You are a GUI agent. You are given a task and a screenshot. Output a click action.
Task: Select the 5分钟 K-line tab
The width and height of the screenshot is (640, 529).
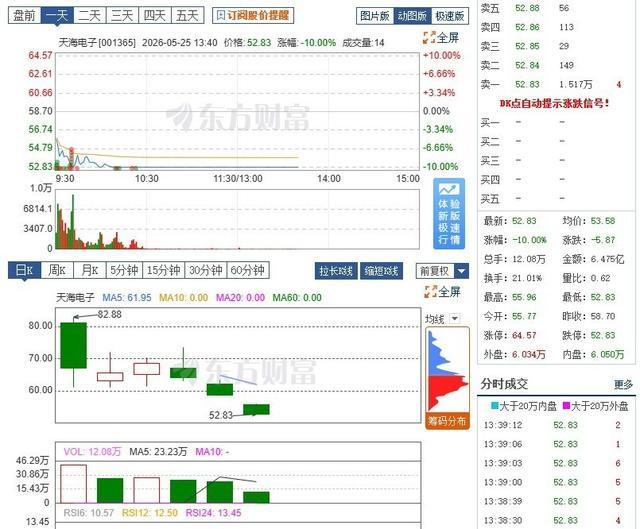124,270
